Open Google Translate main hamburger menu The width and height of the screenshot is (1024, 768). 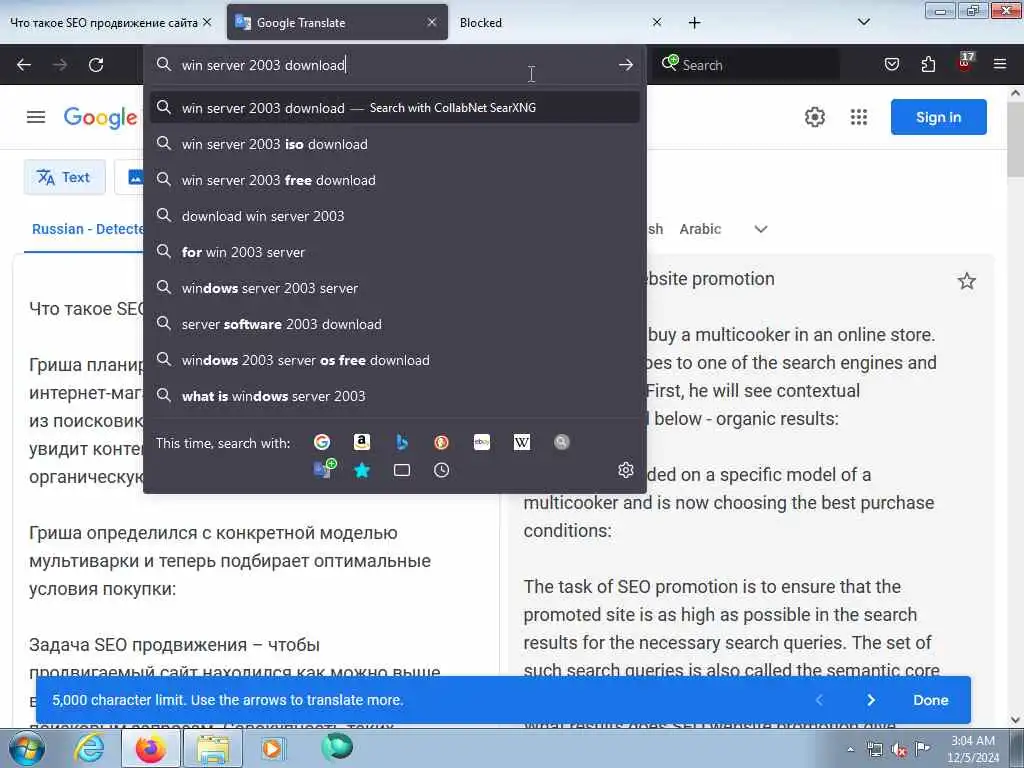pos(36,117)
